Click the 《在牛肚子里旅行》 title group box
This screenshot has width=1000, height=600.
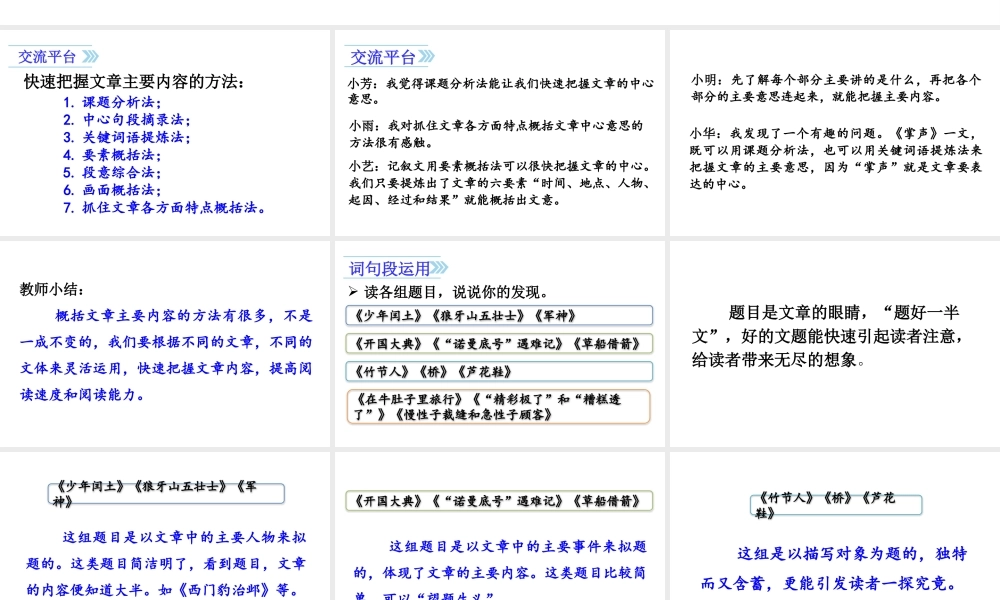[x=499, y=407]
